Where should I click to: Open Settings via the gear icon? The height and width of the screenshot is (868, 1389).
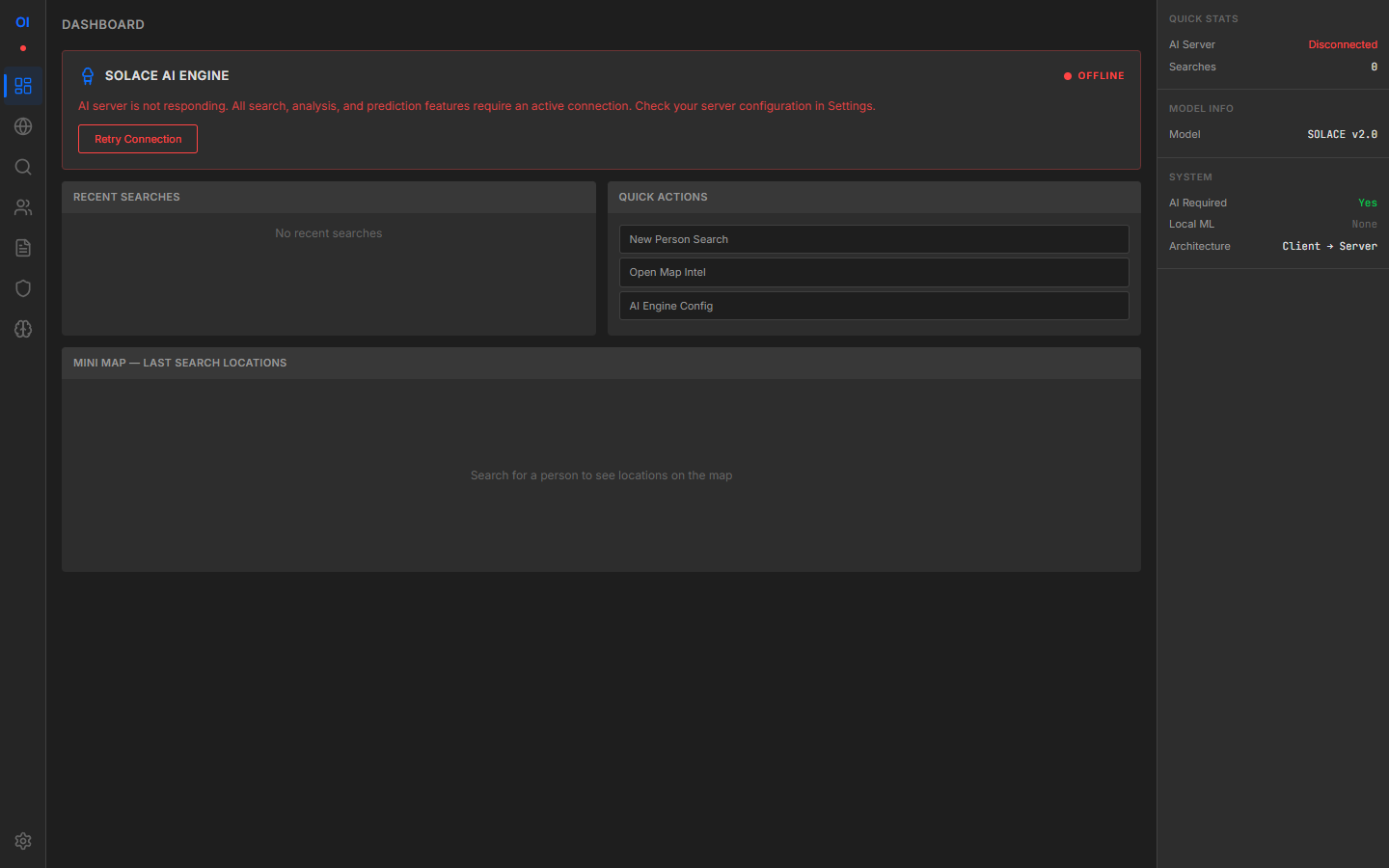coord(22,840)
